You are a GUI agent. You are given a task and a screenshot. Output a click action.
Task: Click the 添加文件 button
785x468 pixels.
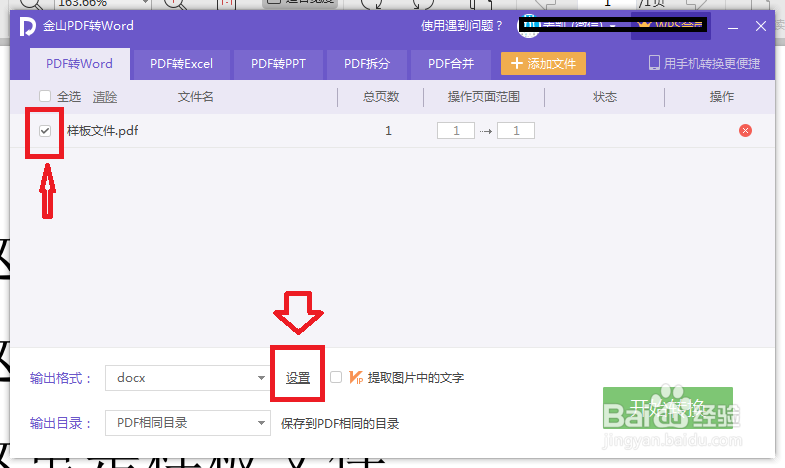543,64
